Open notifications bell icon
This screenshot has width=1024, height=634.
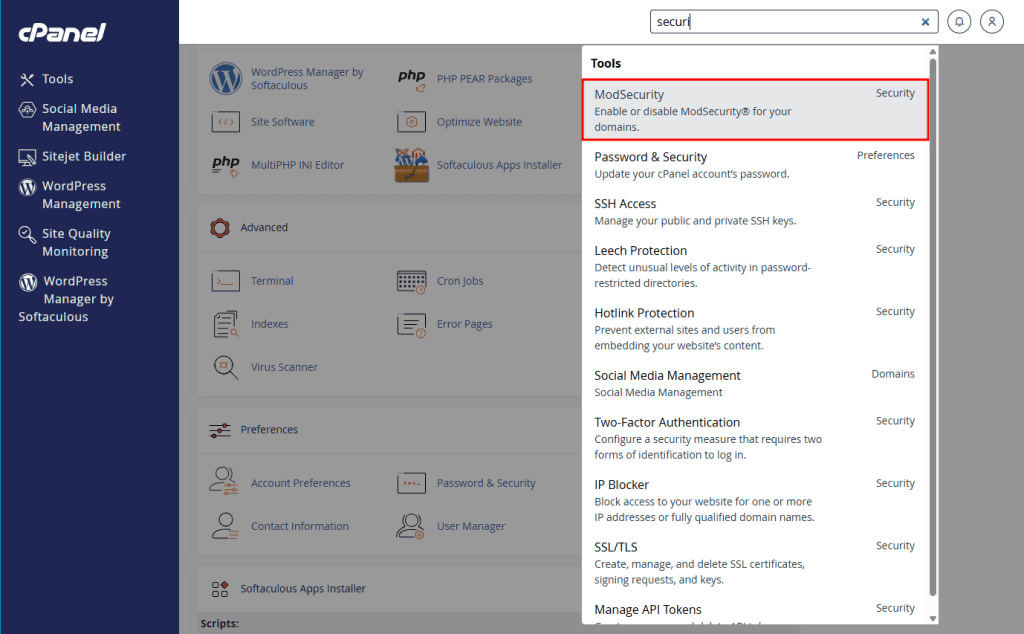pyautogui.click(x=959, y=22)
